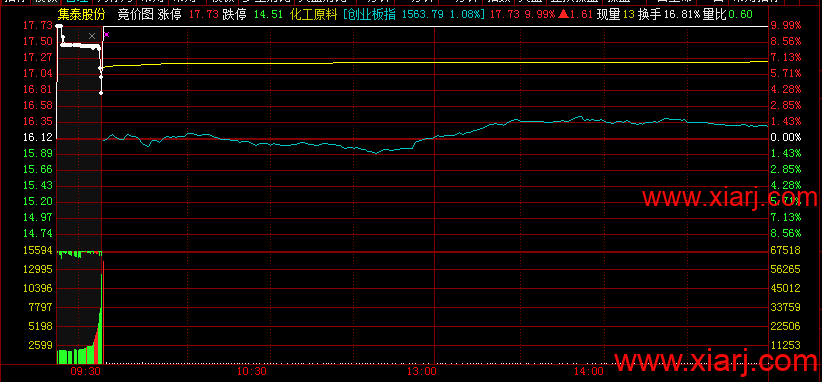Click the 竞价图 label
Viewport: 822px width, 382px height.
[x=135, y=15]
